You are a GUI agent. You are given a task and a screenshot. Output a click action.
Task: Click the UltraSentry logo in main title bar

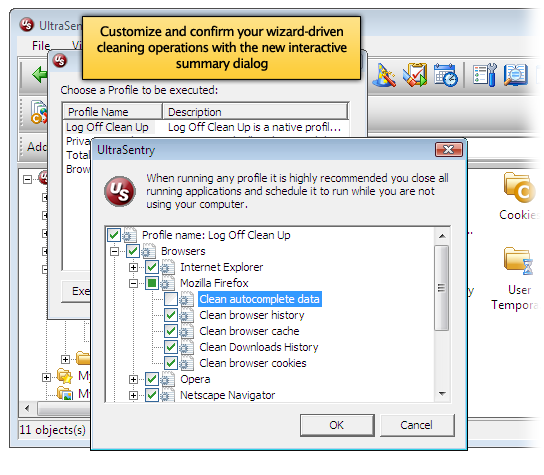pyautogui.click(x=27, y=25)
